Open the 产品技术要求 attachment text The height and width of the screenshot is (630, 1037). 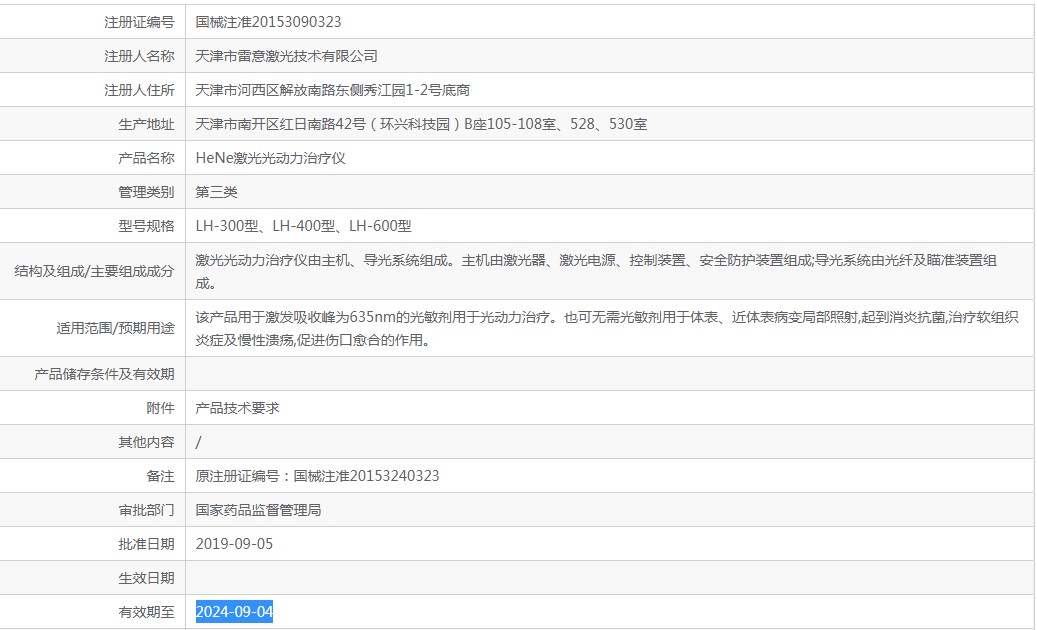click(237, 408)
